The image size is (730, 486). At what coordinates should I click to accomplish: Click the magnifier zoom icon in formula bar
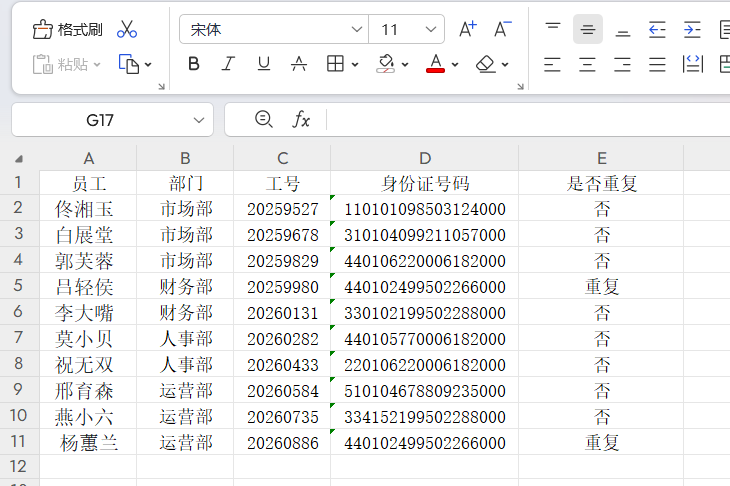[264, 120]
